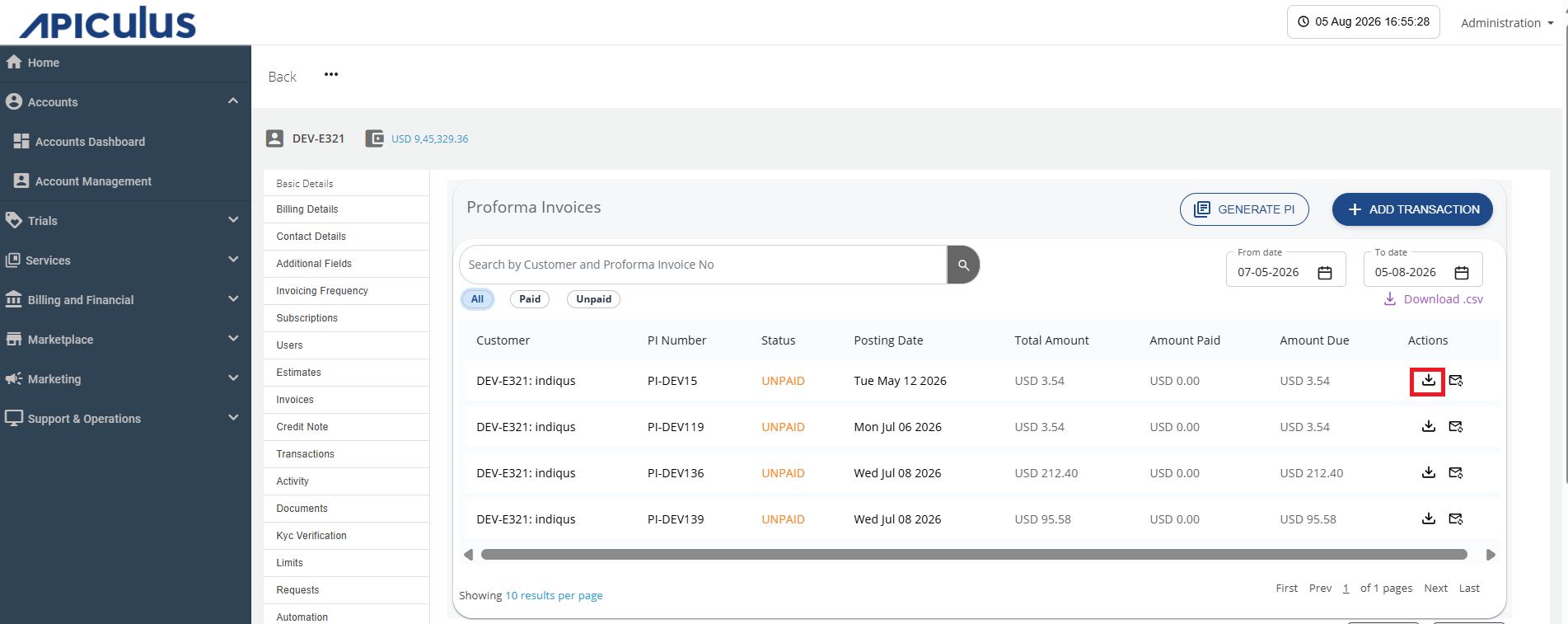Download proforma invoice PI-DEV136
This screenshot has height=624, width=1568.
click(x=1428, y=473)
